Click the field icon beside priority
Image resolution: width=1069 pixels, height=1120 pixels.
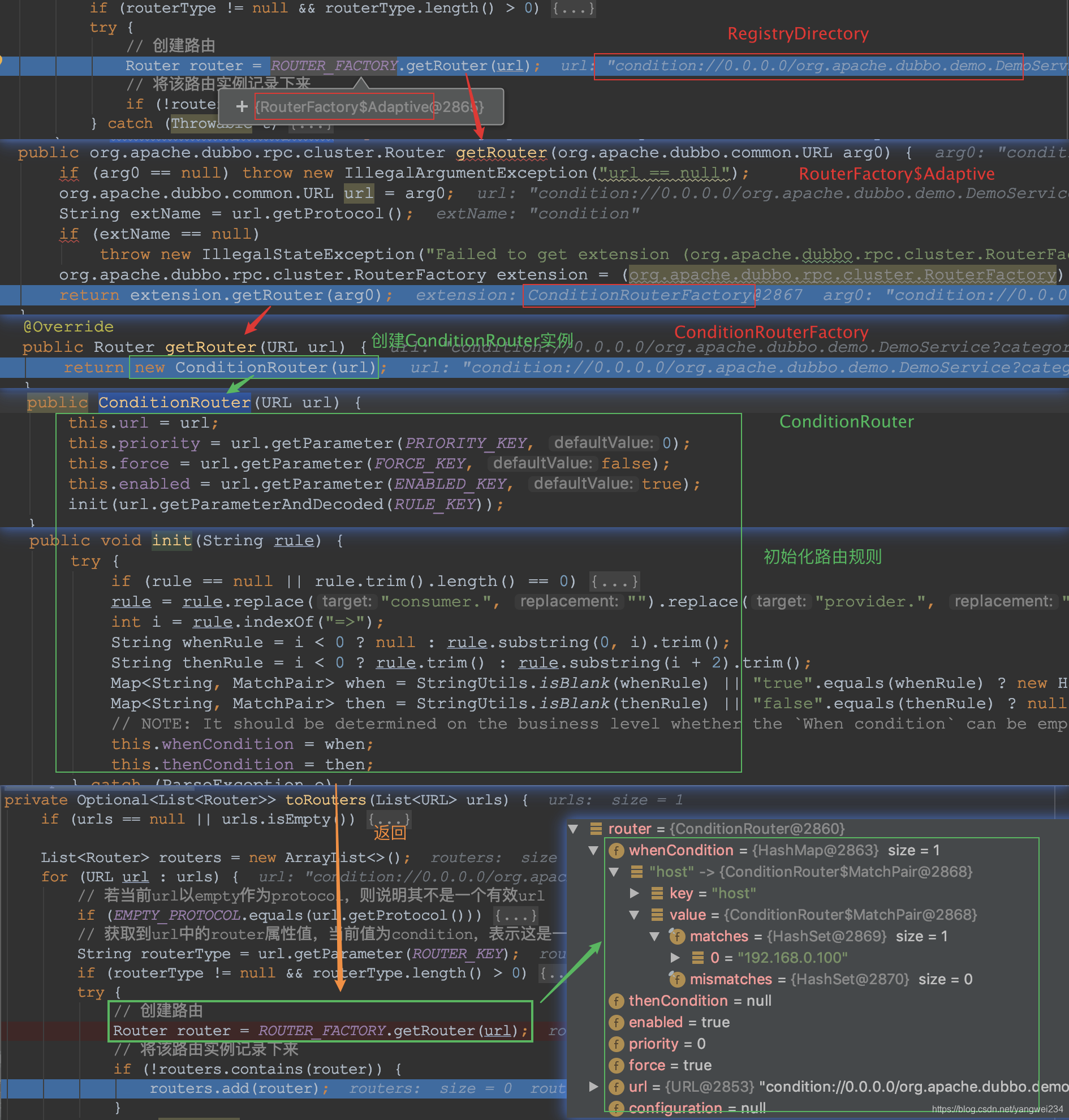pos(616,1044)
